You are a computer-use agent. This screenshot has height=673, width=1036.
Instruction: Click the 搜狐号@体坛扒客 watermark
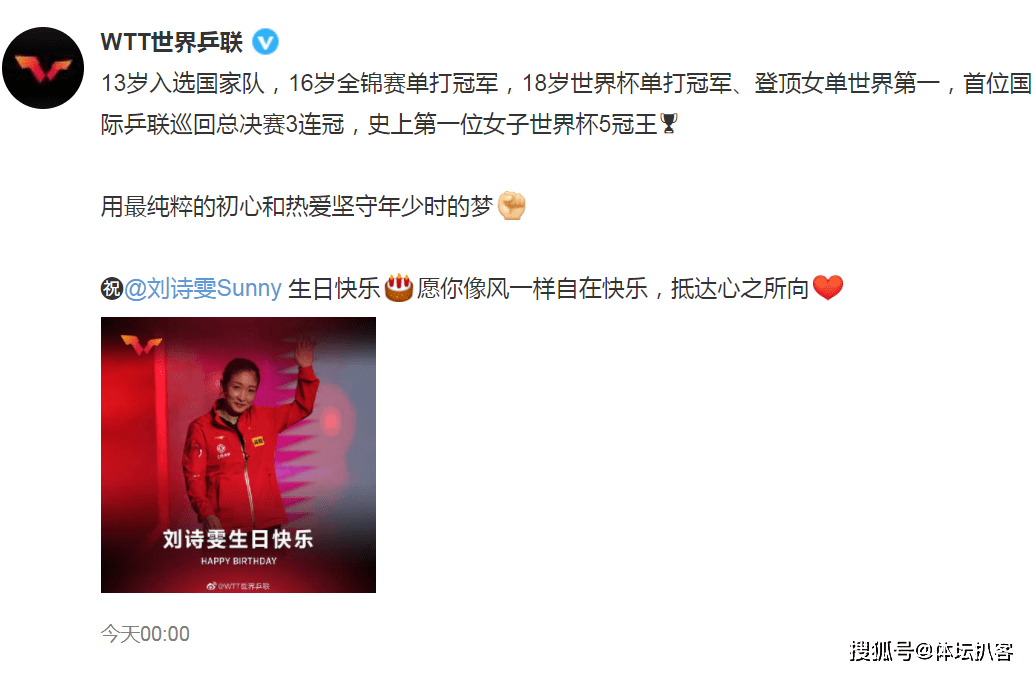931,651
